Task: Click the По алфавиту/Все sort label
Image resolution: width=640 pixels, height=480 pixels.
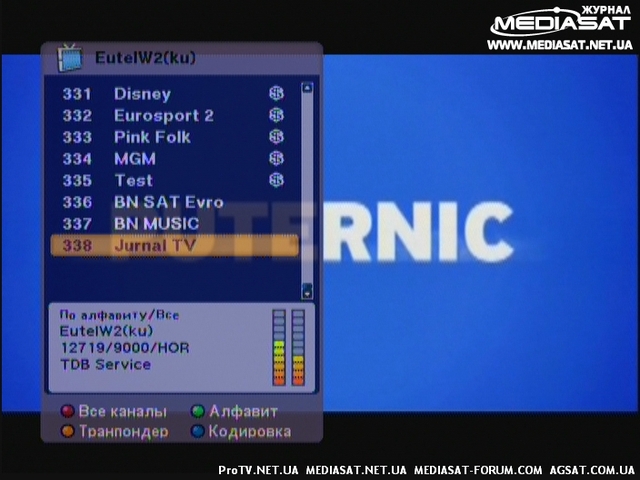Action: pos(119,315)
